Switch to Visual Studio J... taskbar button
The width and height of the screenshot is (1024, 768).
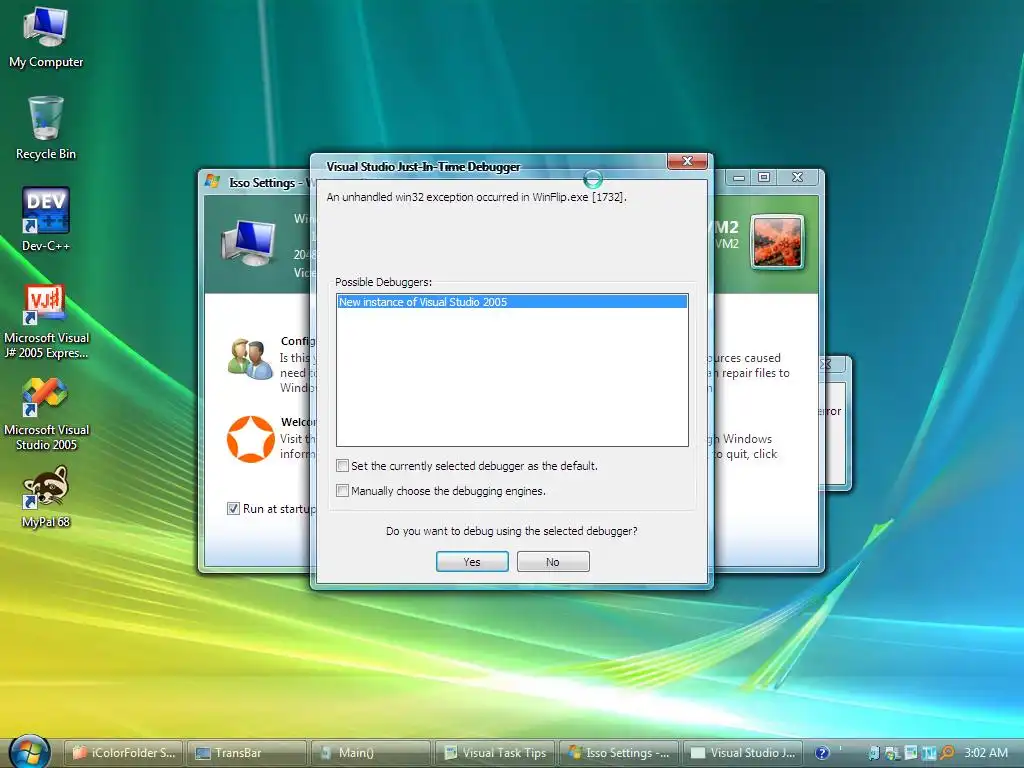(741, 753)
